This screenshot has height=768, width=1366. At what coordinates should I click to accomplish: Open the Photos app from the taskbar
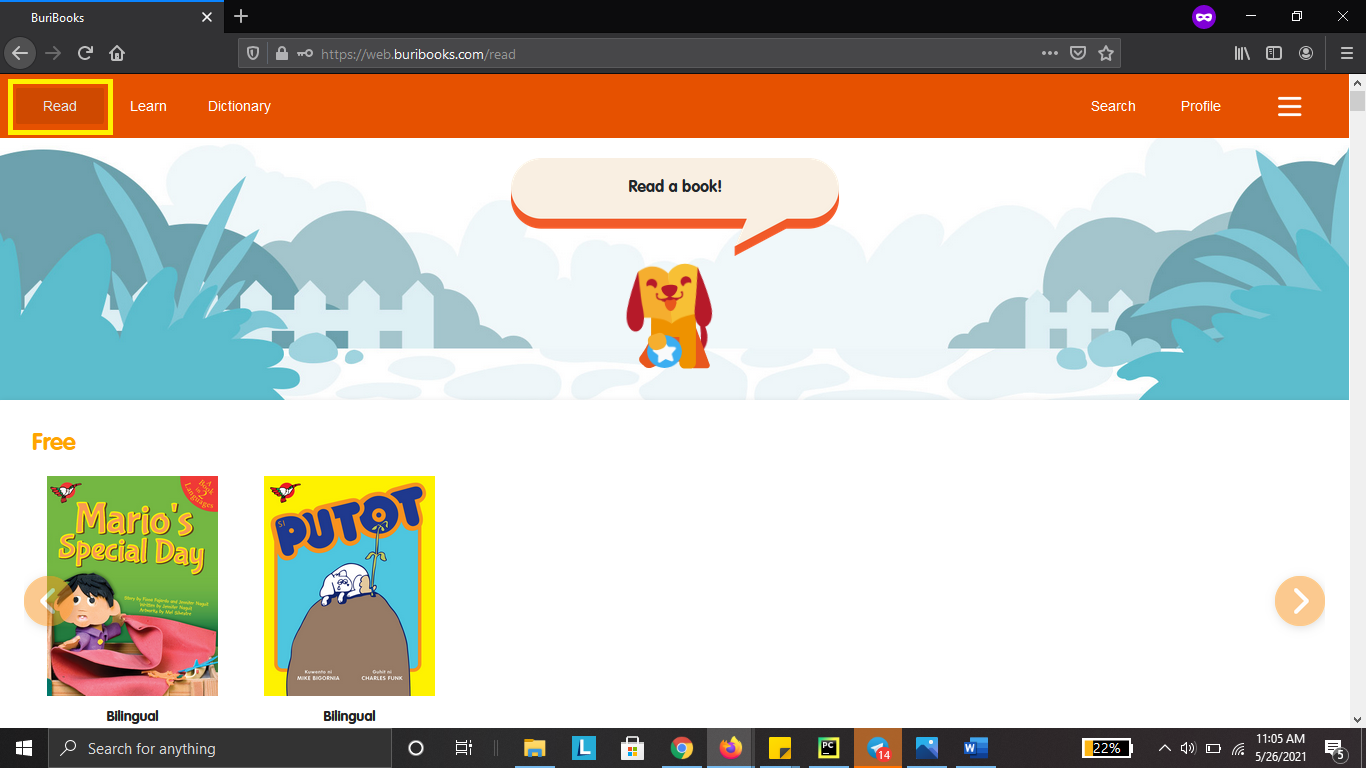926,748
